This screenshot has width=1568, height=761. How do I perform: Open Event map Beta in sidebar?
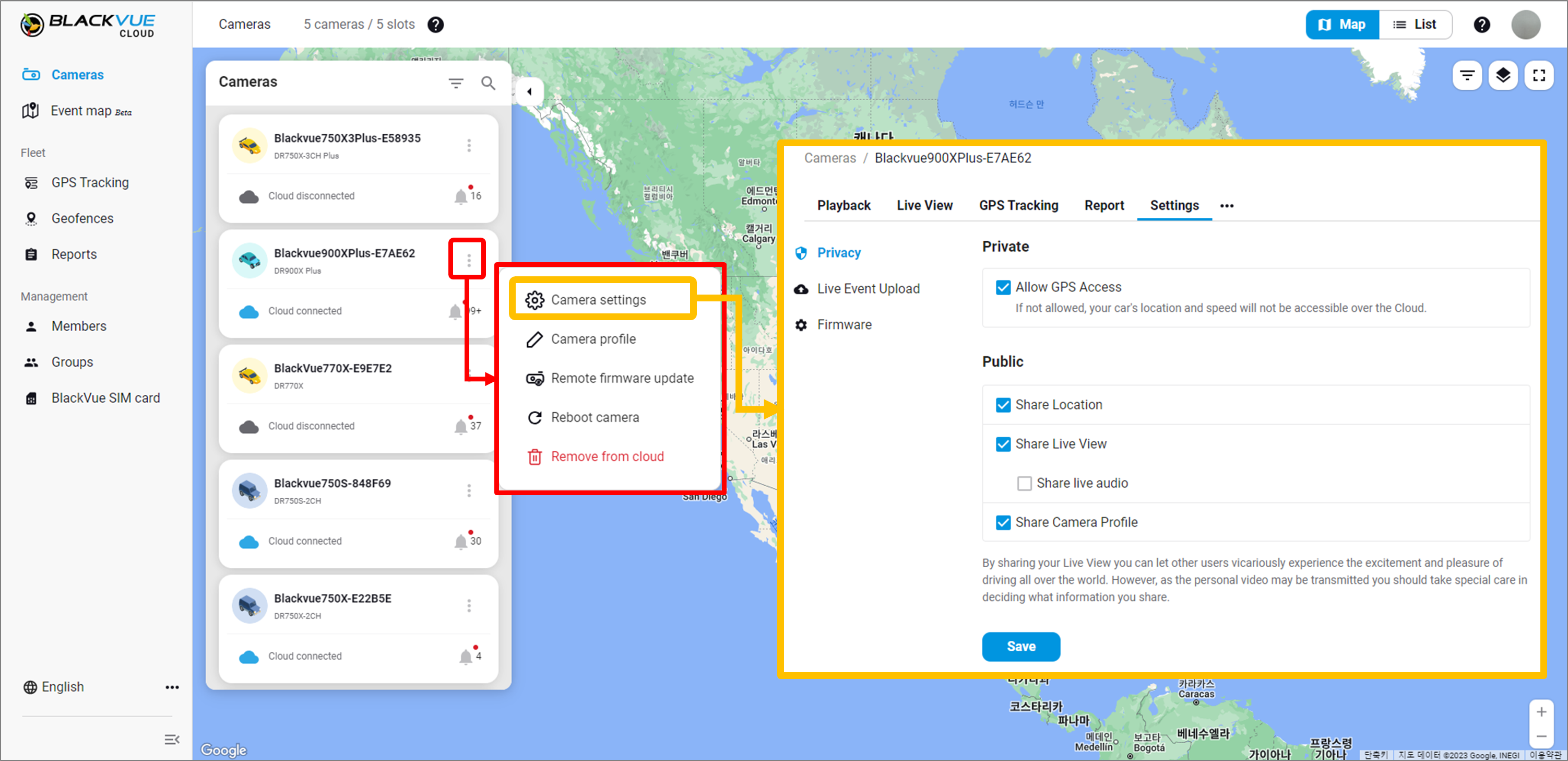click(x=77, y=110)
